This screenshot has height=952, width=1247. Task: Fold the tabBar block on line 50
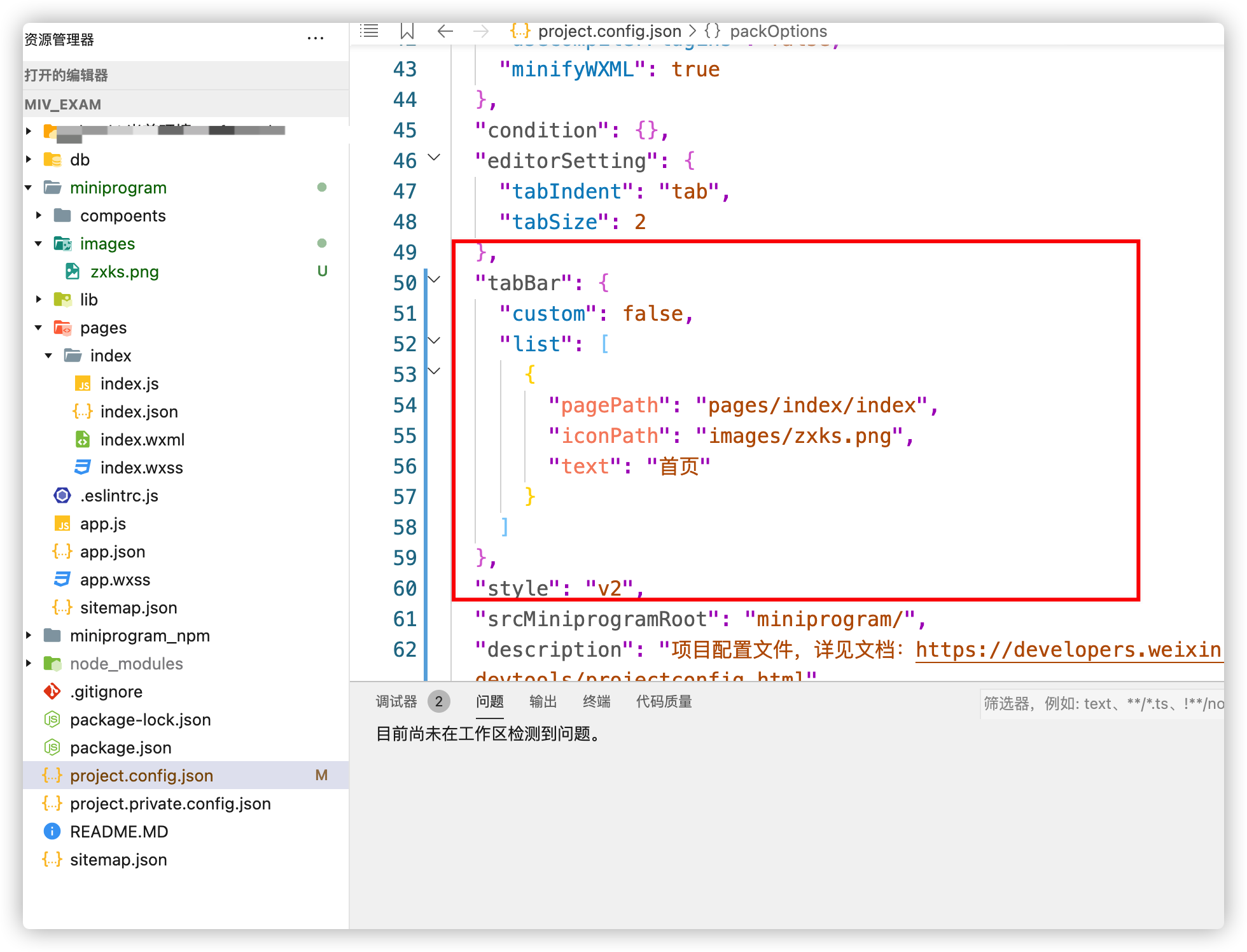tap(435, 279)
